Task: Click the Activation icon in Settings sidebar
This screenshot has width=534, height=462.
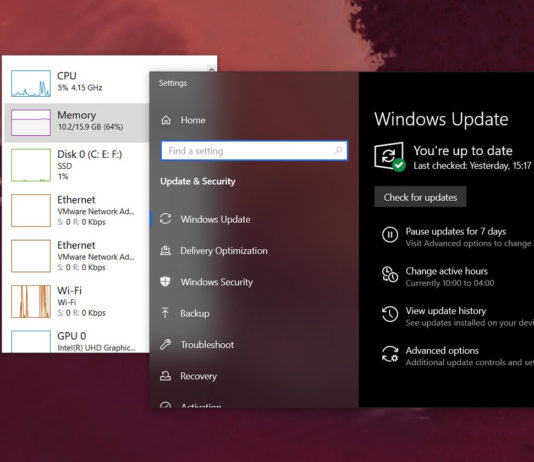Action: coord(166,405)
